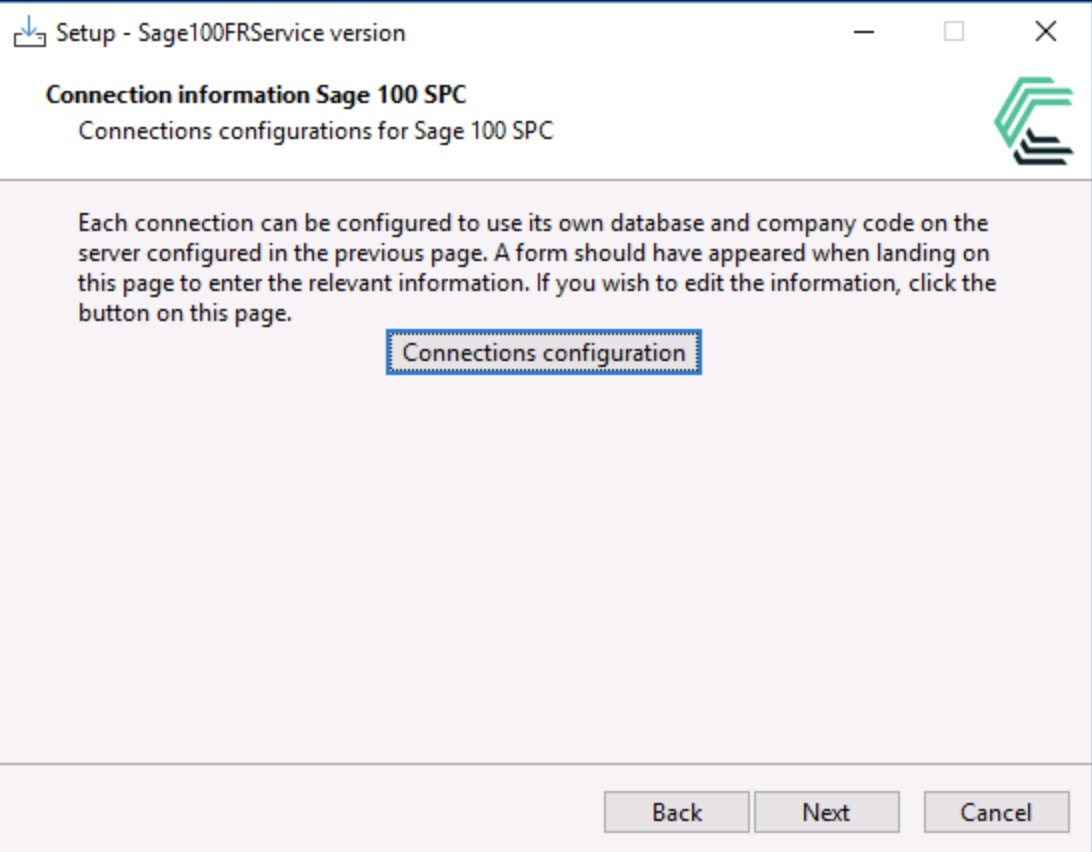Click the bold "Connection information Sage 100 SPC" heading
This screenshot has width=1092, height=852.
(256, 96)
